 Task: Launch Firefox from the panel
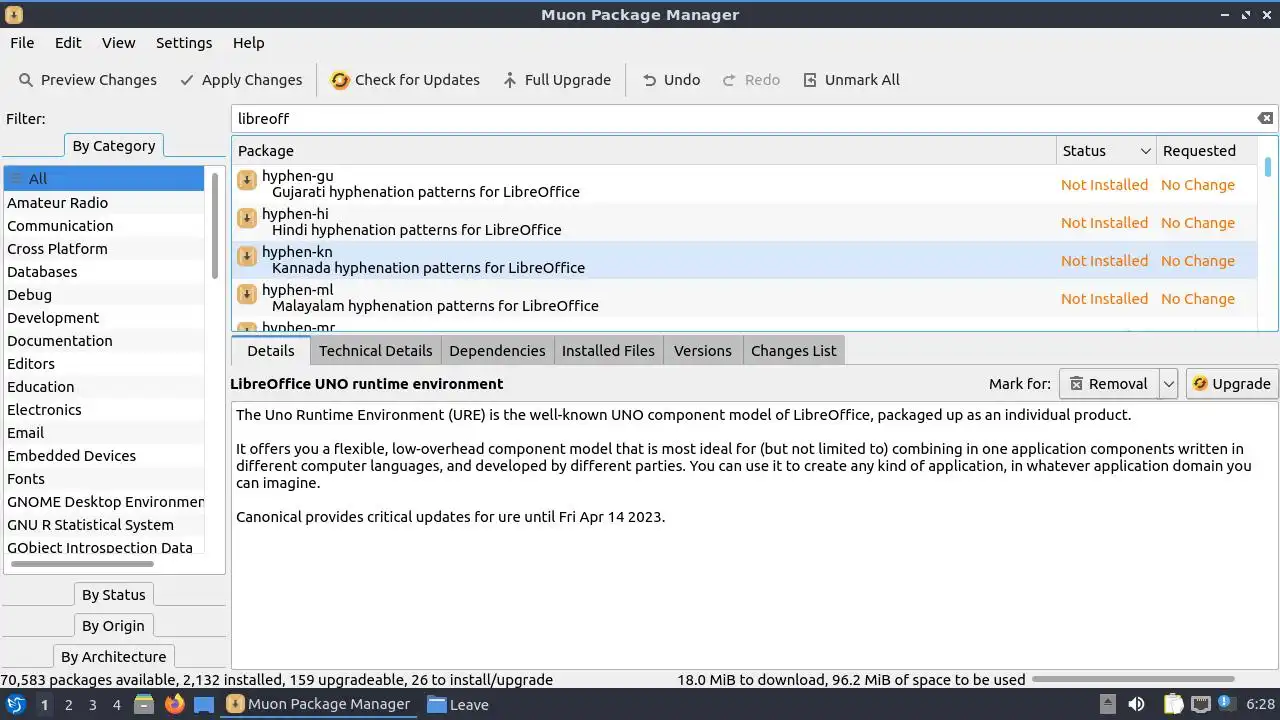(174, 704)
